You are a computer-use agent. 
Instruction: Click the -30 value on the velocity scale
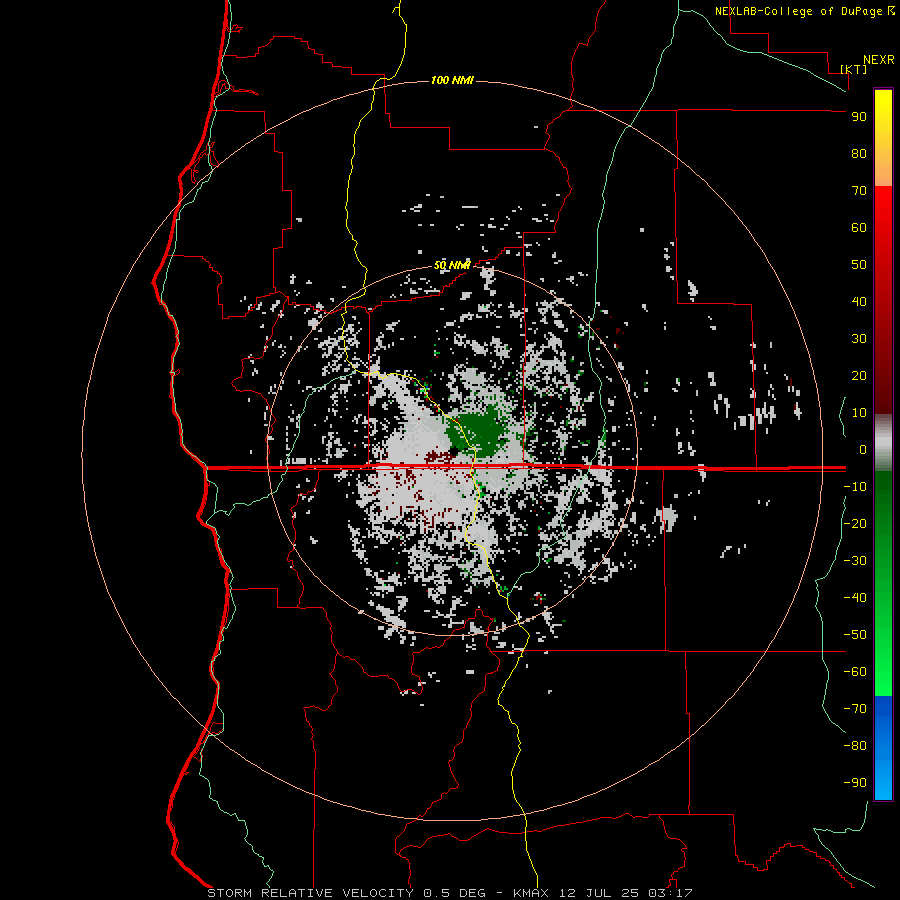point(855,561)
